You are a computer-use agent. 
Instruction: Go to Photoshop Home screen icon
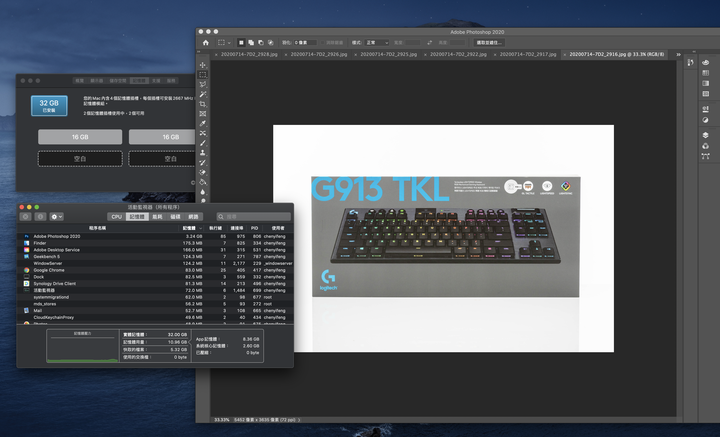click(206, 43)
